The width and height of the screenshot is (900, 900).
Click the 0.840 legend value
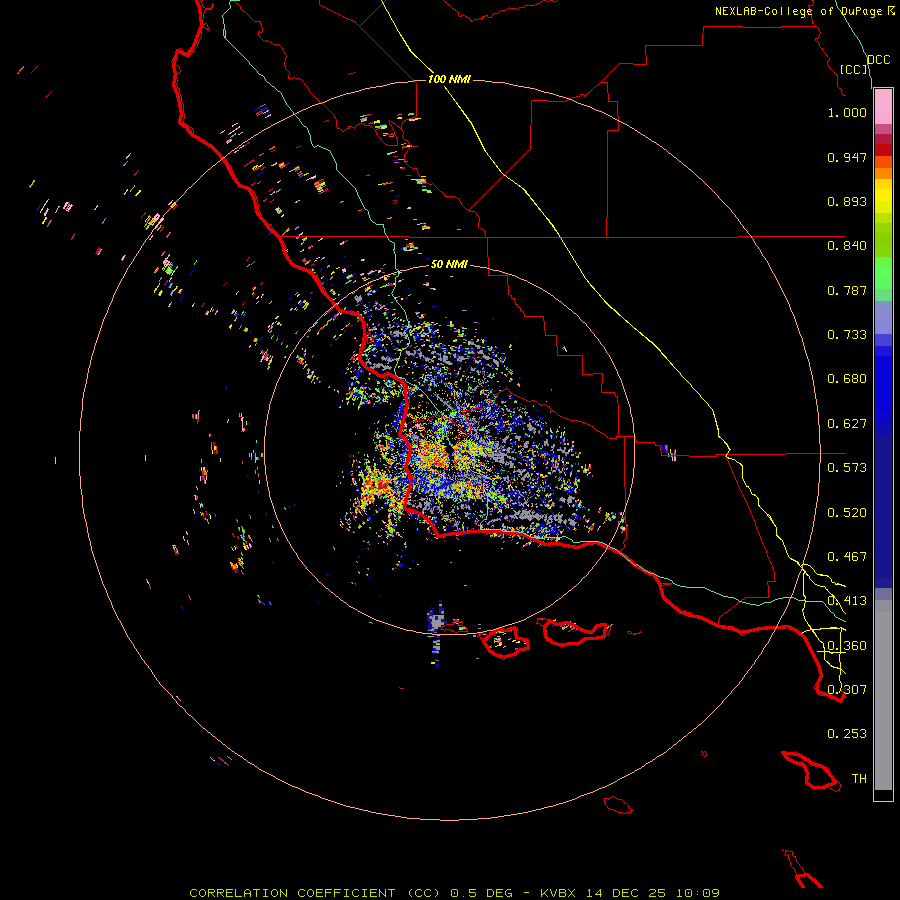pyautogui.click(x=847, y=246)
